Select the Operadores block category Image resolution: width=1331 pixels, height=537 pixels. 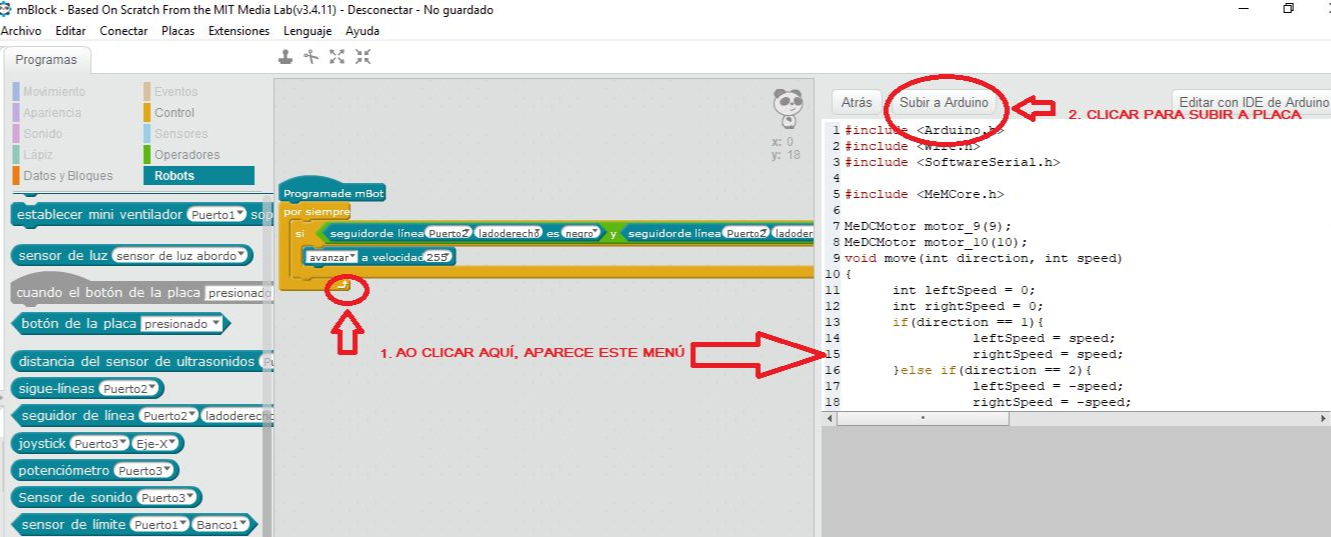click(x=186, y=155)
